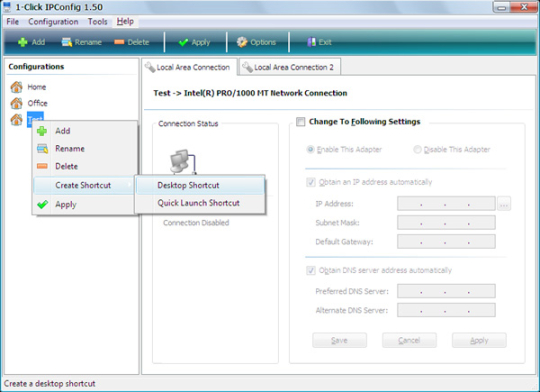Click the network computers status icon
Image resolution: width=540 pixels, height=392 pixels.
pos(183,161)
